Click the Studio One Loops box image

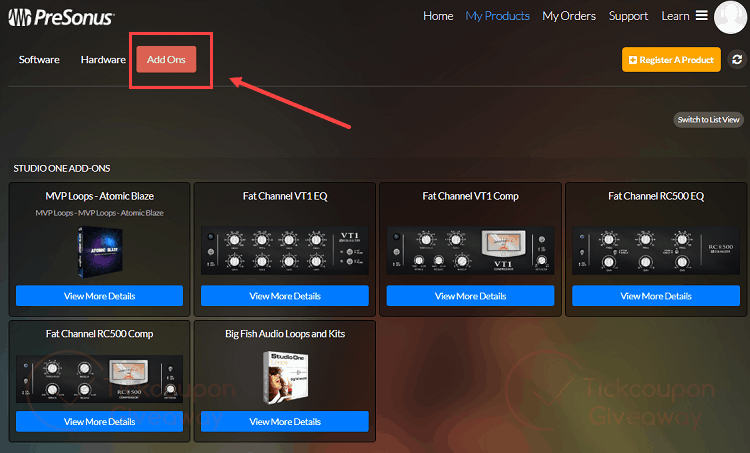285,378
